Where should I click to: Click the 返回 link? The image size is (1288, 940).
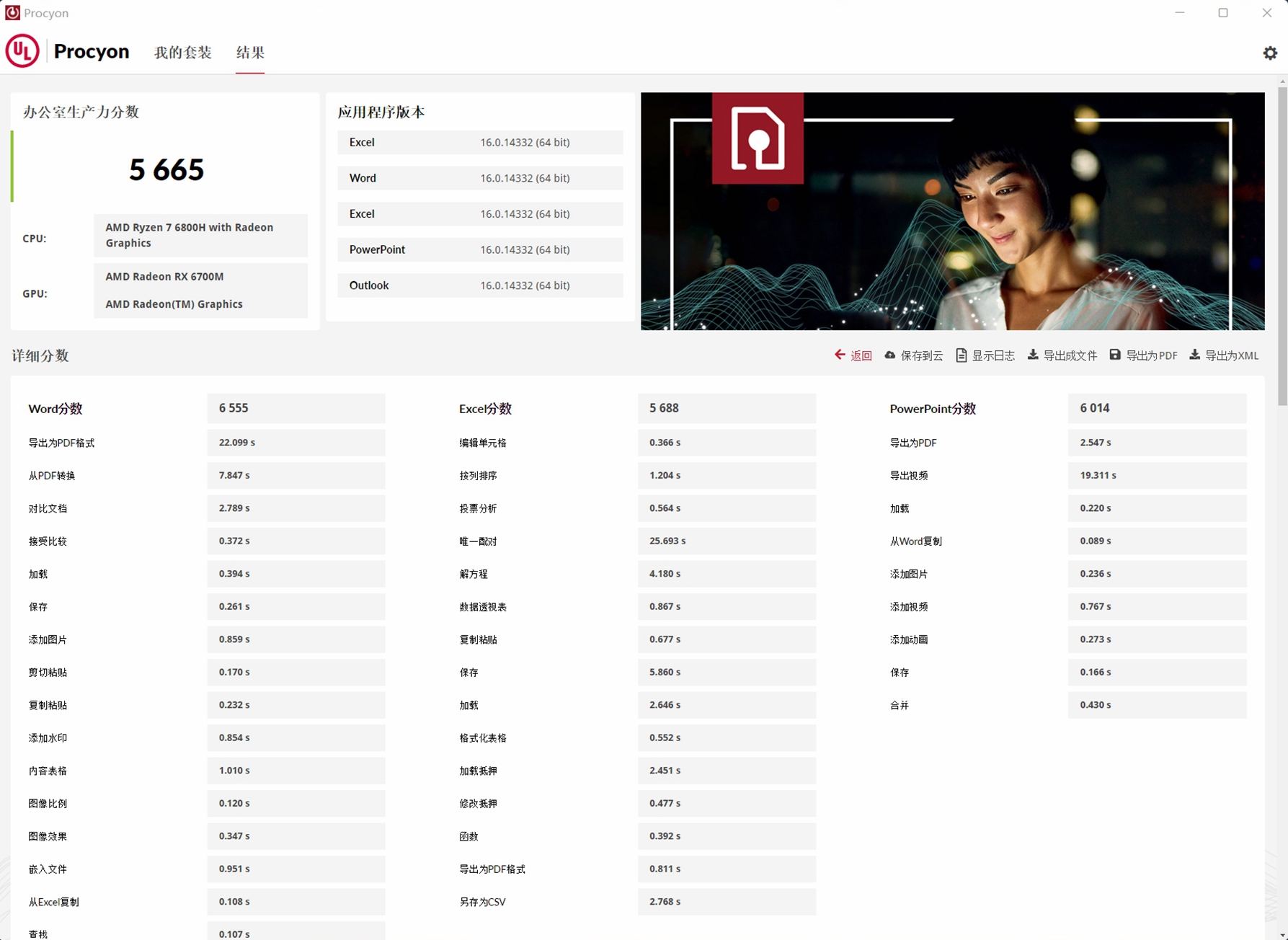pyautogui.click(x=860, y=355)
